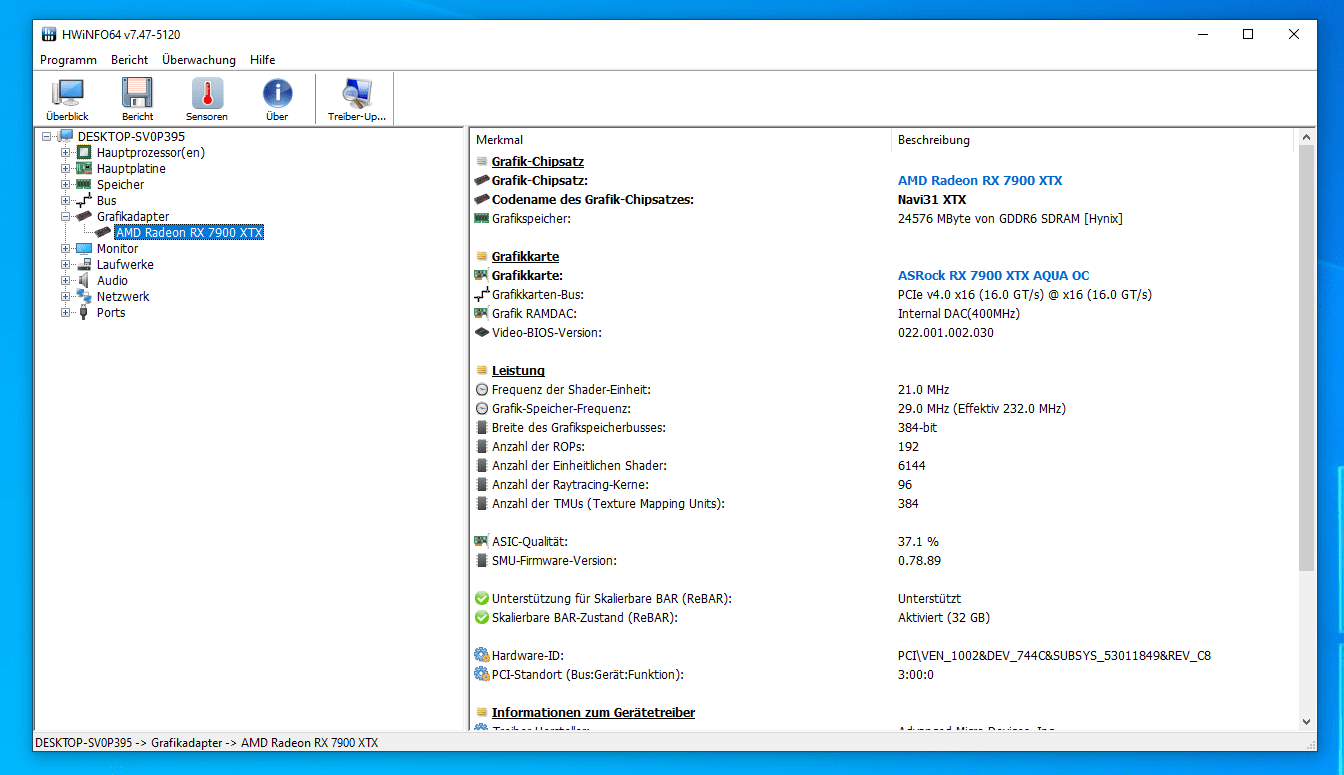Screen dimensions: 1344x775
Task: Click the DESKTOP-SV0P395 computer icon
Action: 66,137
